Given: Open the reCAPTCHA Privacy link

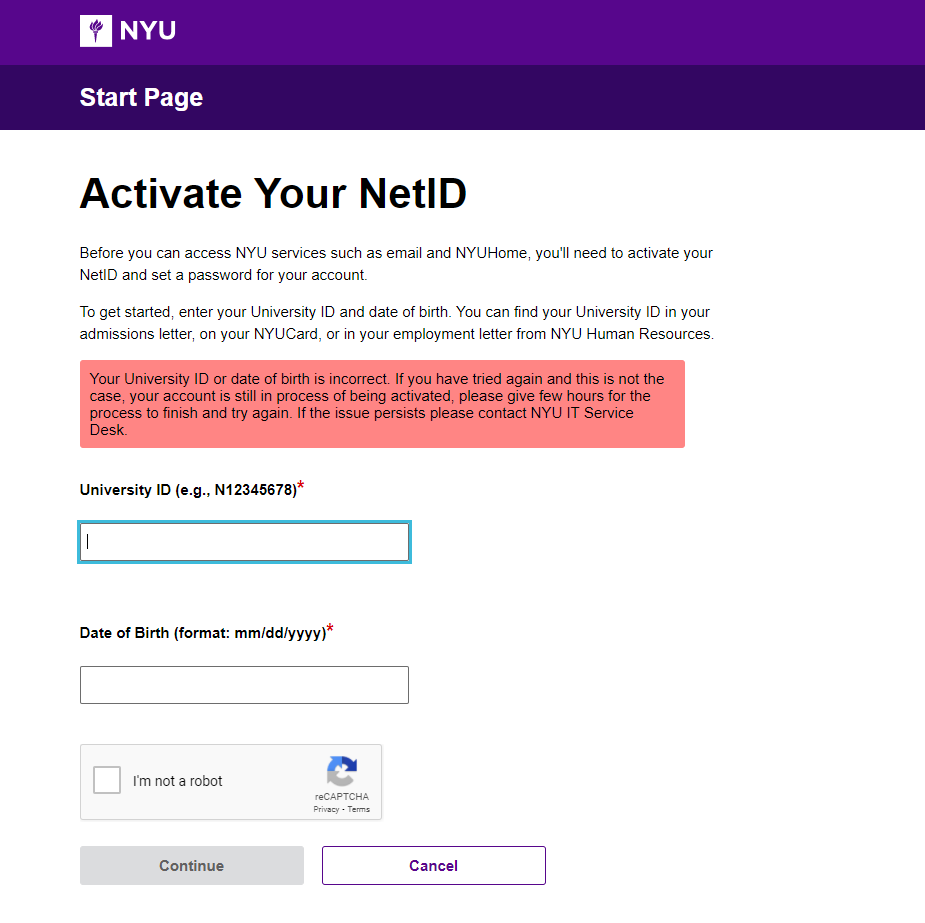Looking at the screenshot, I should pyautogui.click(x=326, y=809).
